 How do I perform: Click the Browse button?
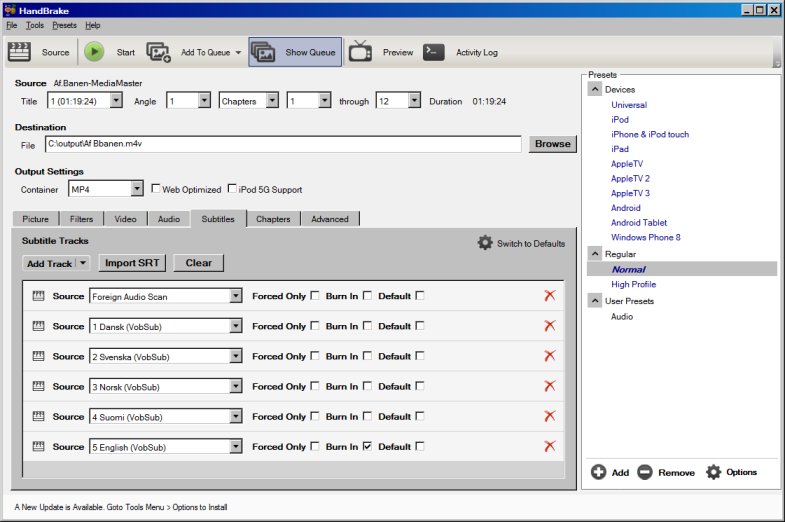pos(552,144)
